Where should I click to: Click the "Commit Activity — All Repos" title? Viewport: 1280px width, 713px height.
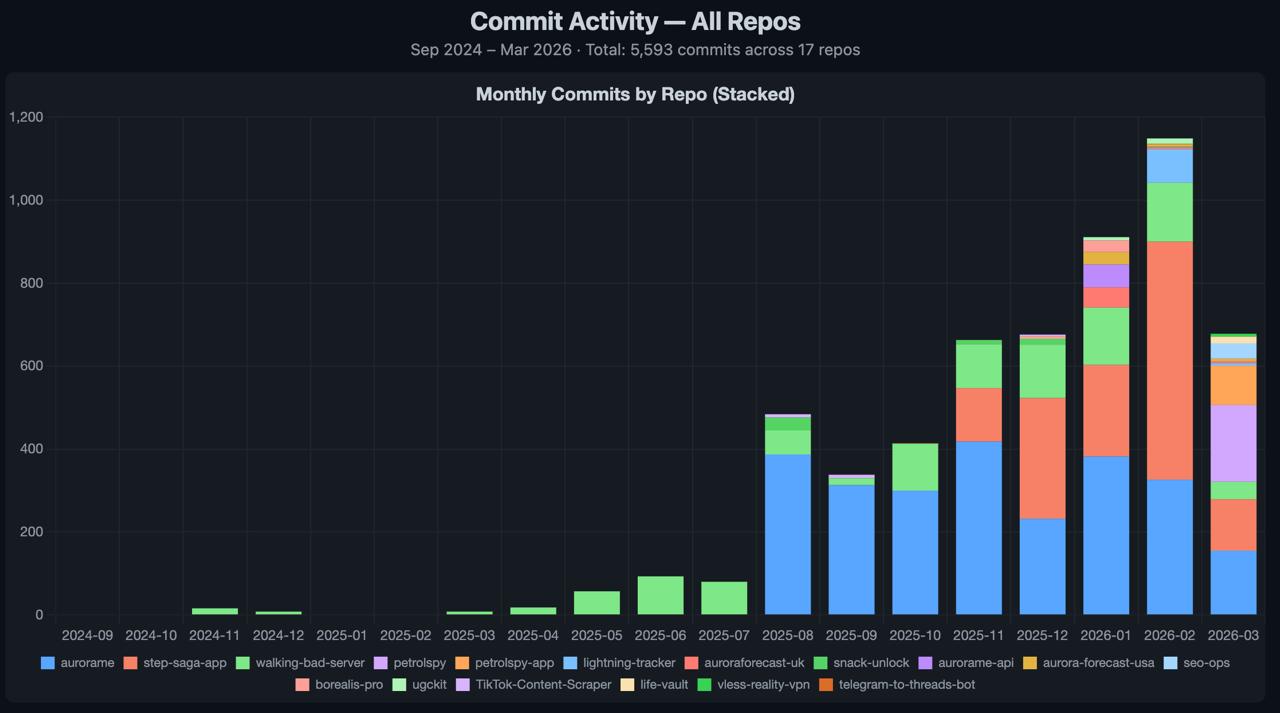(635, 21)
